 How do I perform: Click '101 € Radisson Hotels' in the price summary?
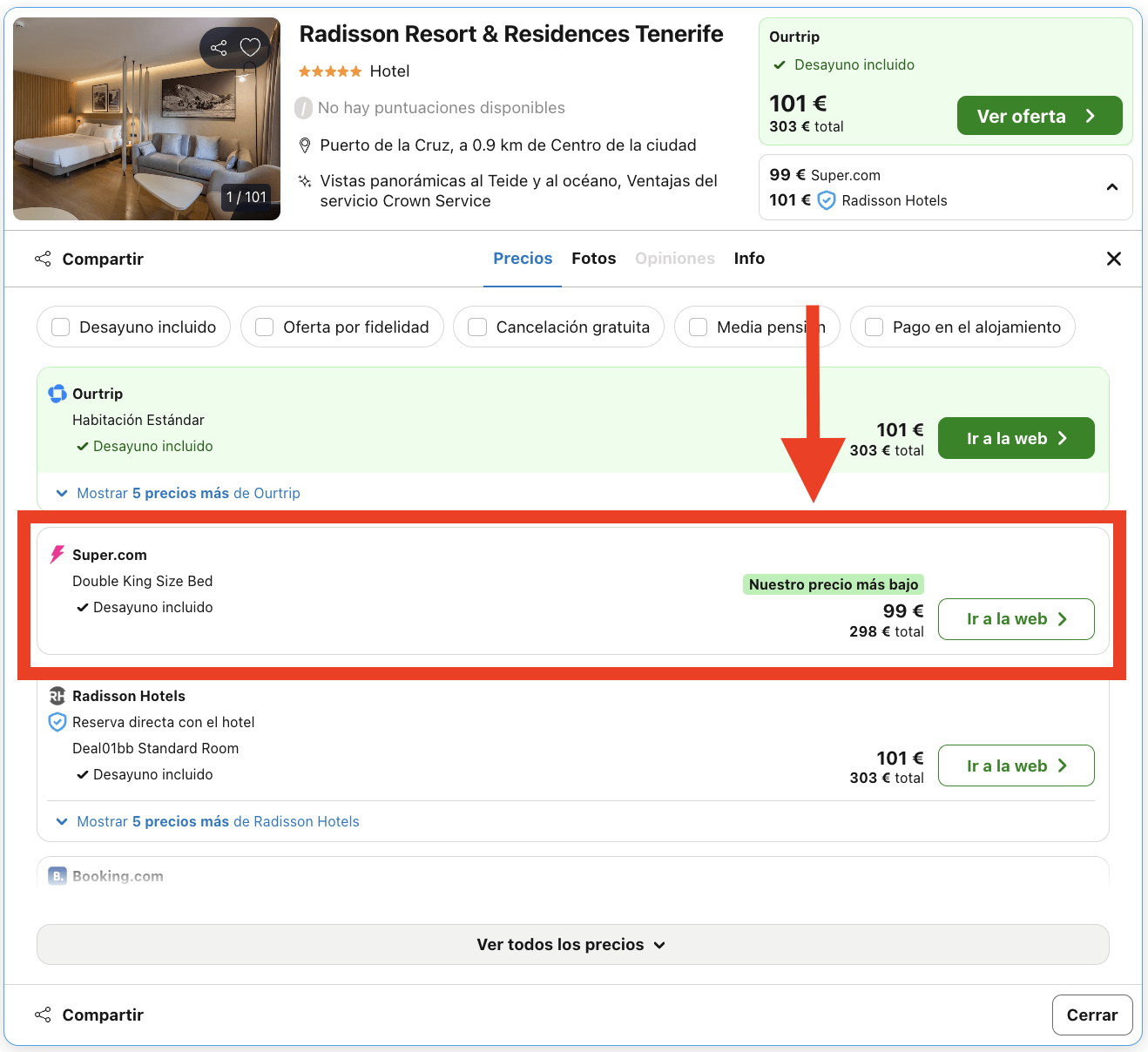pyautogui.click(x=858, y=200)
